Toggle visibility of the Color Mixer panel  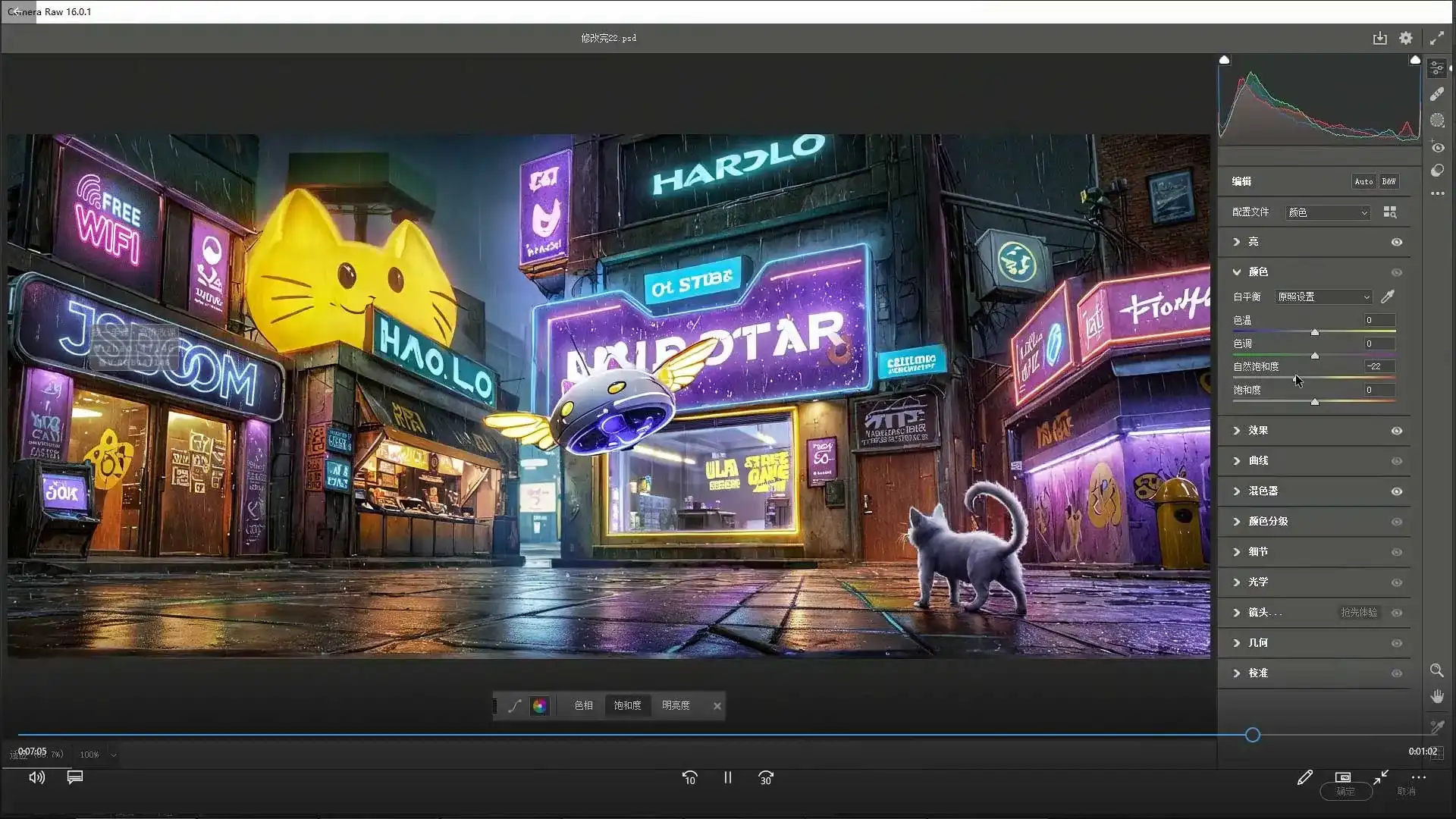(1396, 491)
